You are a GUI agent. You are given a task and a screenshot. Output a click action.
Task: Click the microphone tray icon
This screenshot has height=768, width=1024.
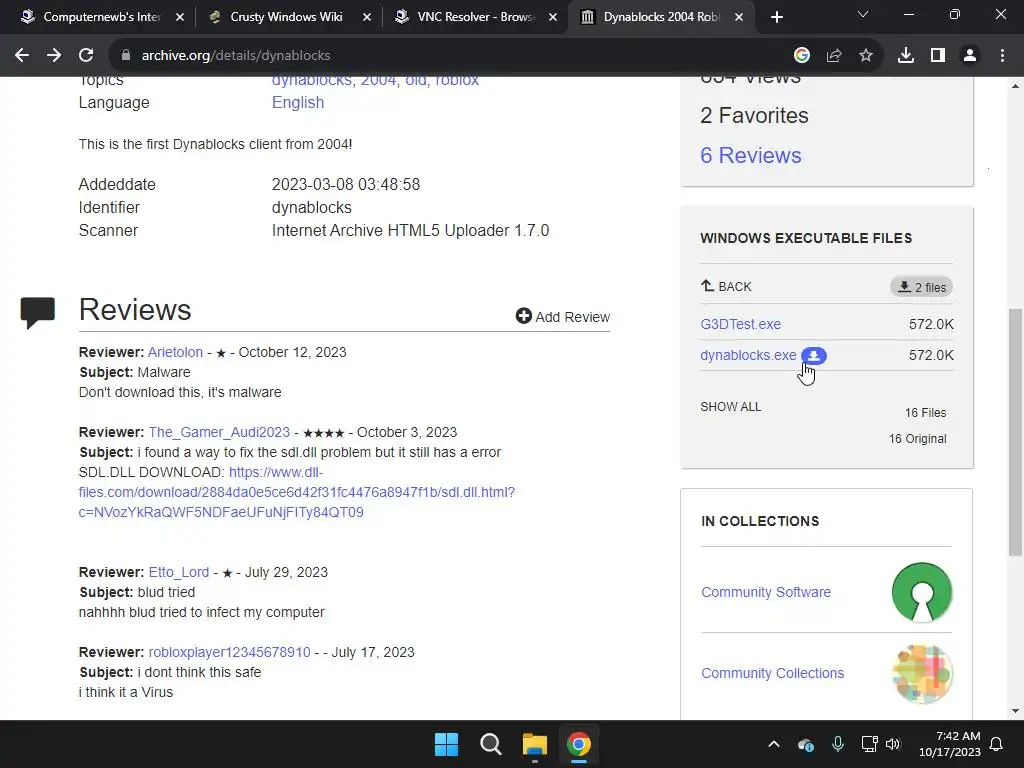(x=838, y=744)
